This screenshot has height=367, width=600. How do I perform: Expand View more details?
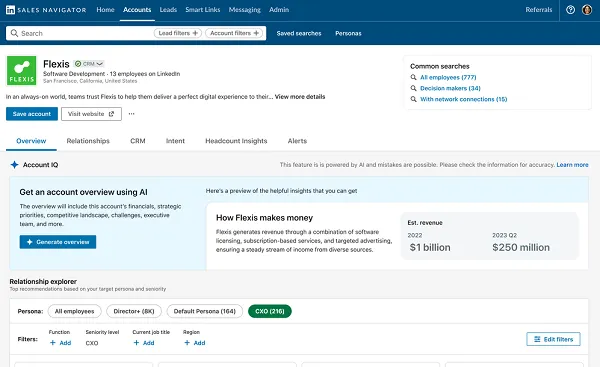click(300, 97)
